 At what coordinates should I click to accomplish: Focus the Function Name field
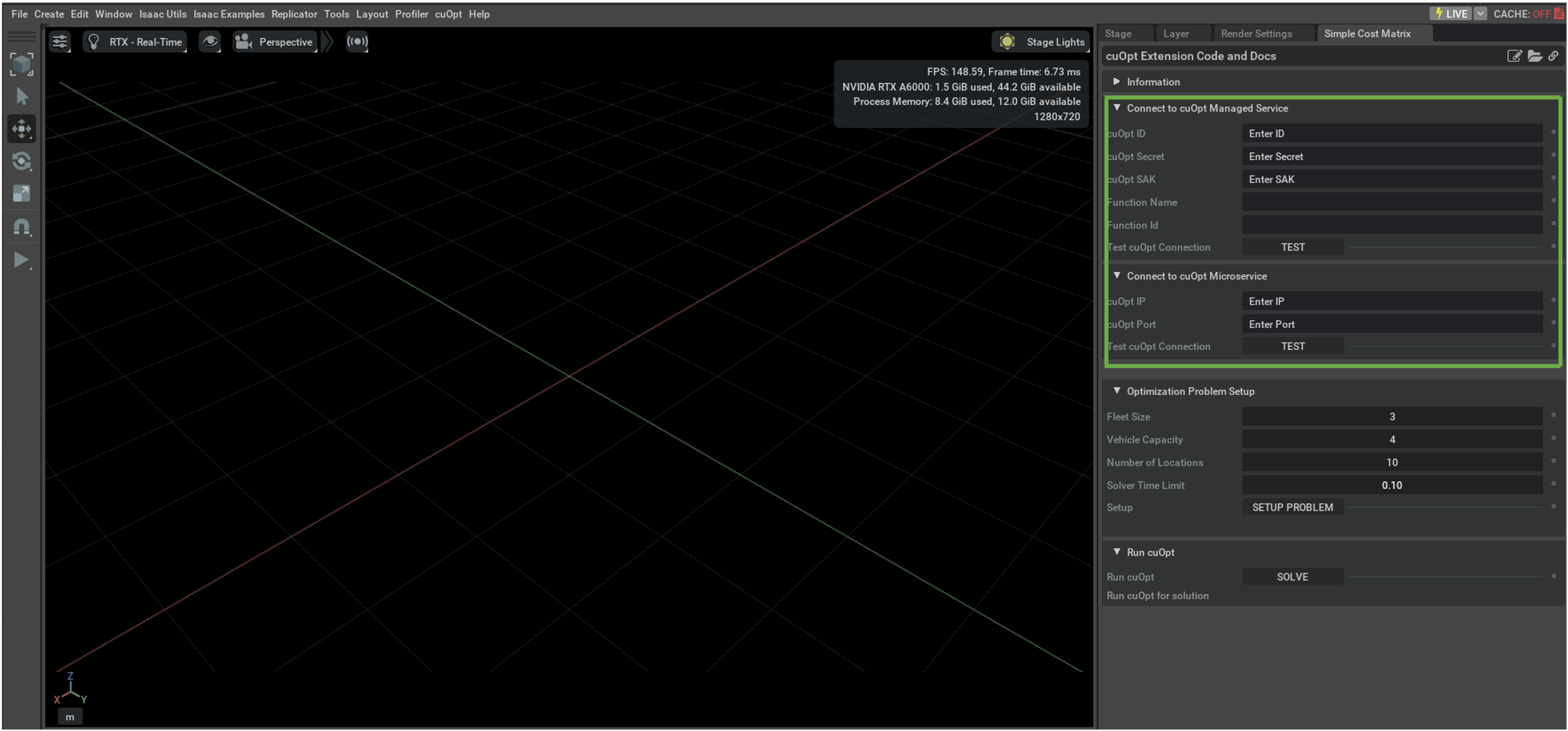(1392, 202)
